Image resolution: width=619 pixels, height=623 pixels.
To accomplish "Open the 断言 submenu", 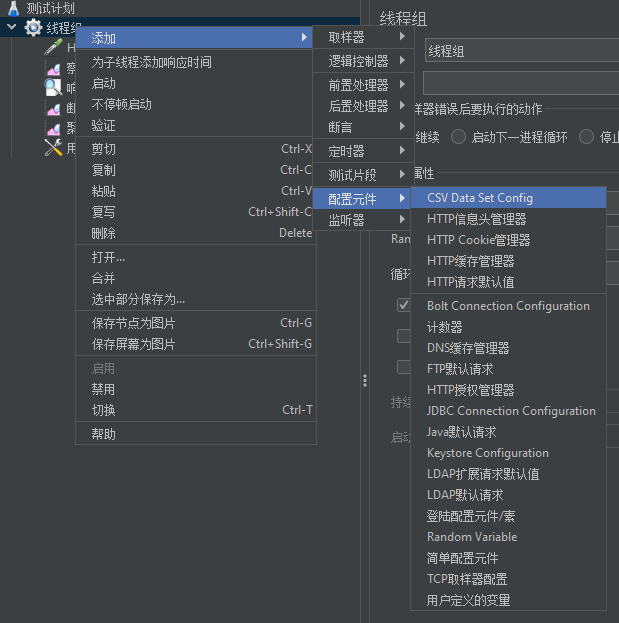I will pos(364,127).
